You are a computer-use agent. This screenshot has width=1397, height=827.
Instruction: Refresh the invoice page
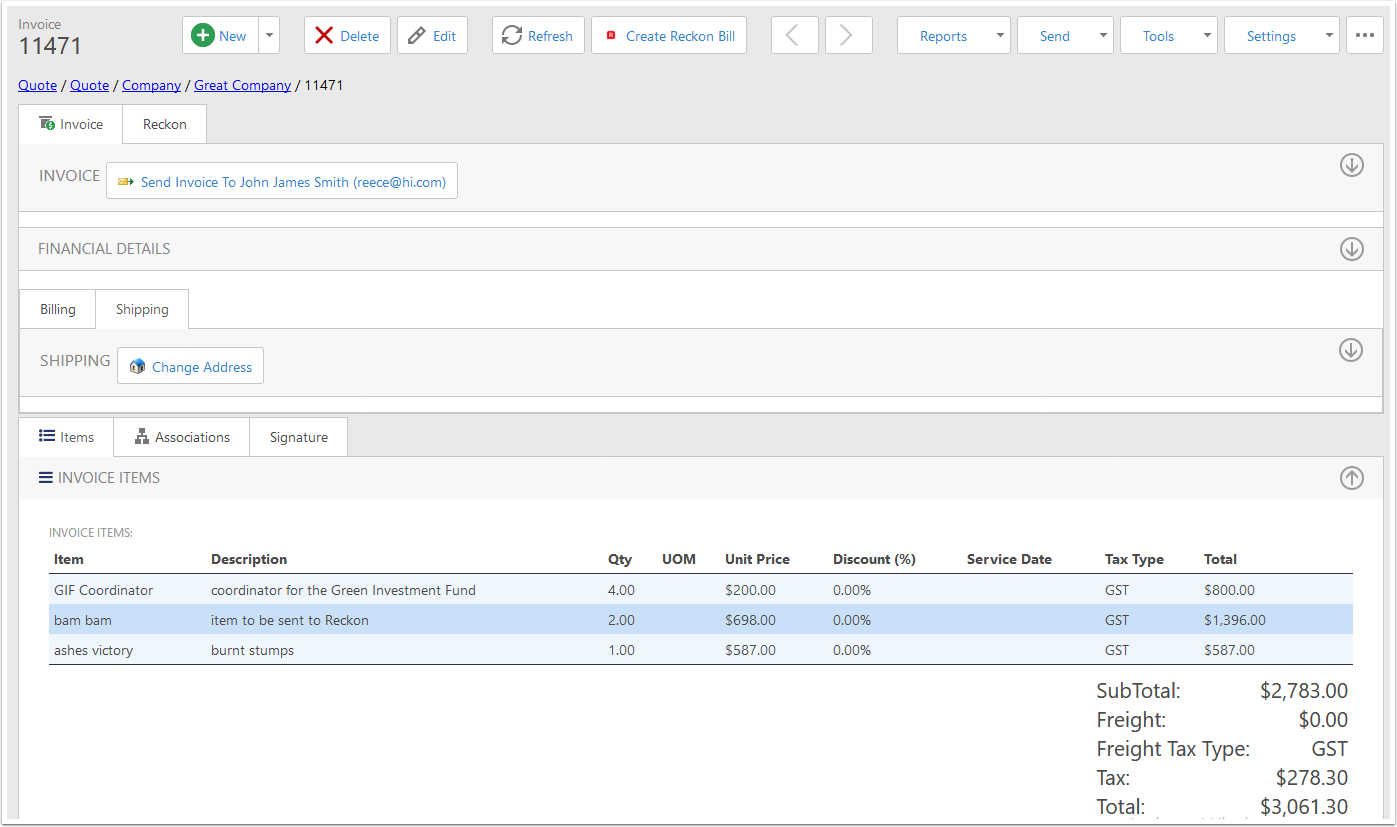coord(538,36)
